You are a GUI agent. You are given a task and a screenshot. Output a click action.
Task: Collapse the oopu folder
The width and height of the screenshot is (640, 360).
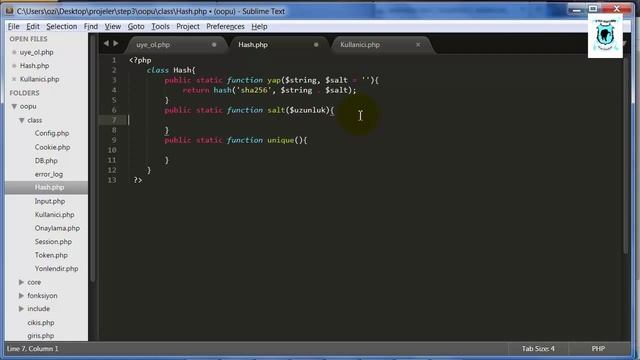(x=14, y=107)
